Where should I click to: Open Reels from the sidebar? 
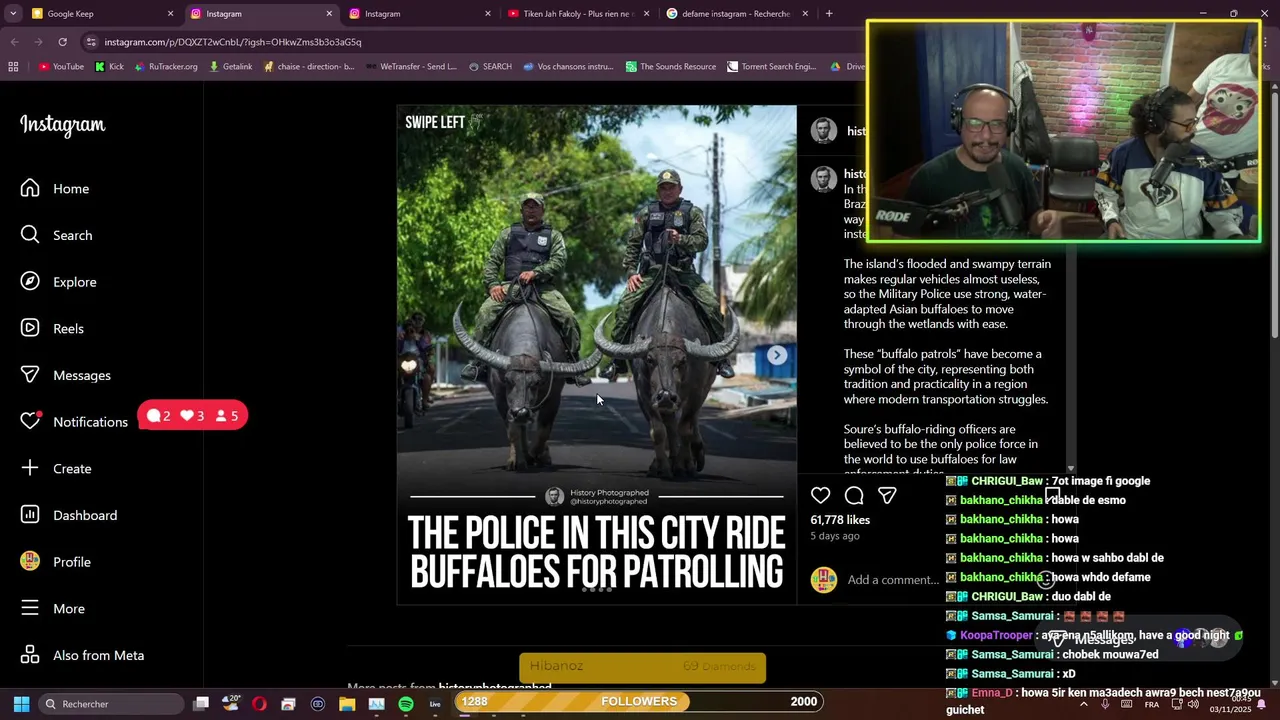coord(52,329)
